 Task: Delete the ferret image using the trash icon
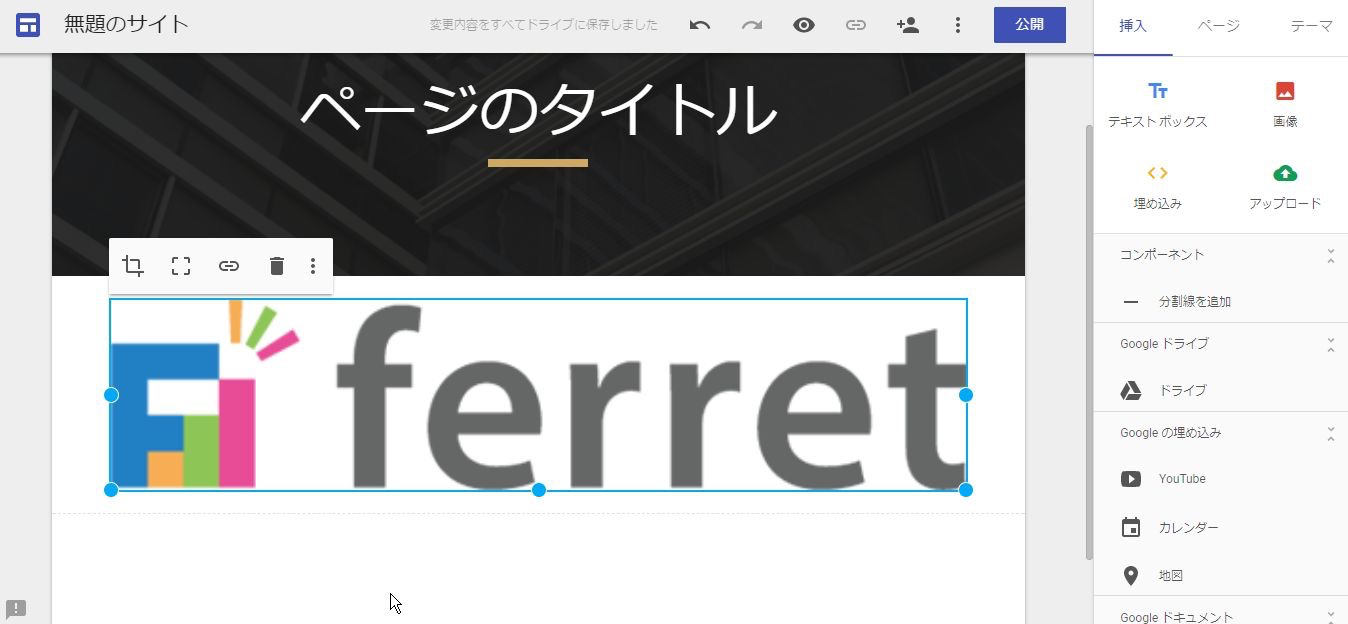point(277,265)
